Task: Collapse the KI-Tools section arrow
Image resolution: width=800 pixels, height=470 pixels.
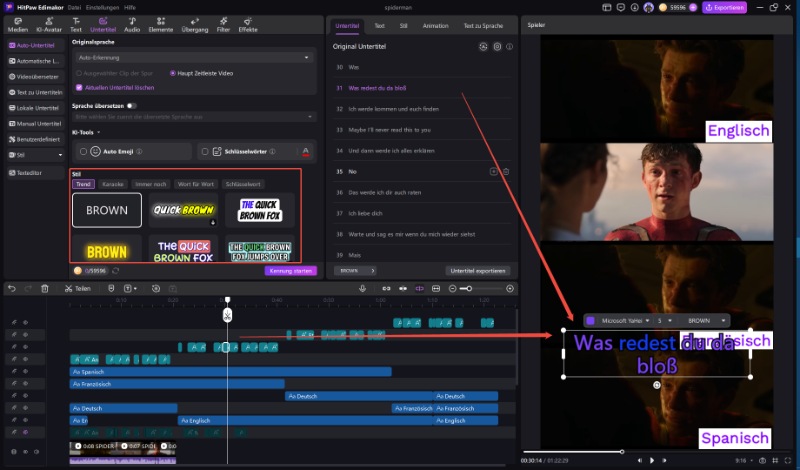Action: pos(98,132)
